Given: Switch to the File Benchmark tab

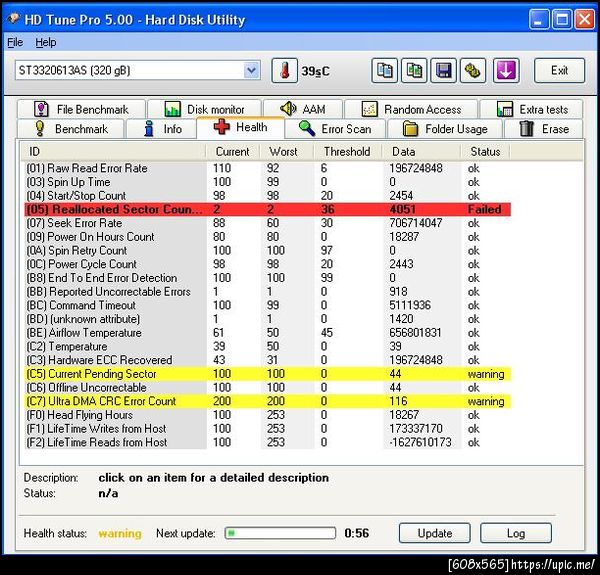Looking at the screenshot, I should pos(81,109).
